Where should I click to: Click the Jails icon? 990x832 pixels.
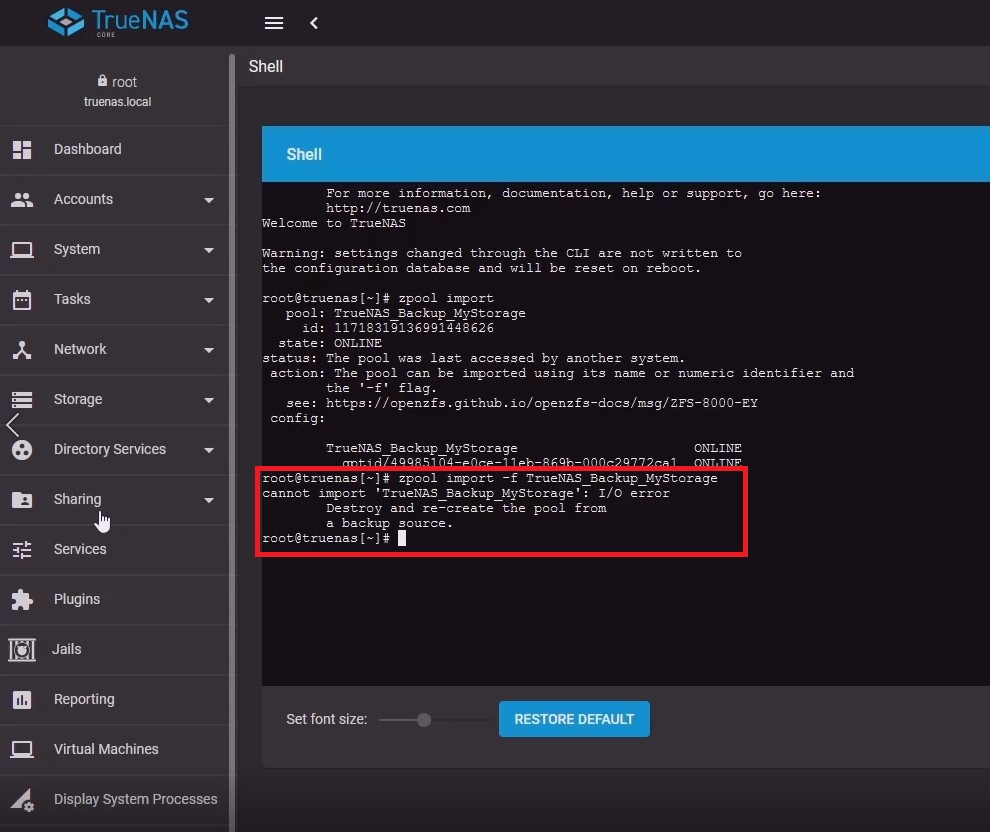click(x=22, y=650)
